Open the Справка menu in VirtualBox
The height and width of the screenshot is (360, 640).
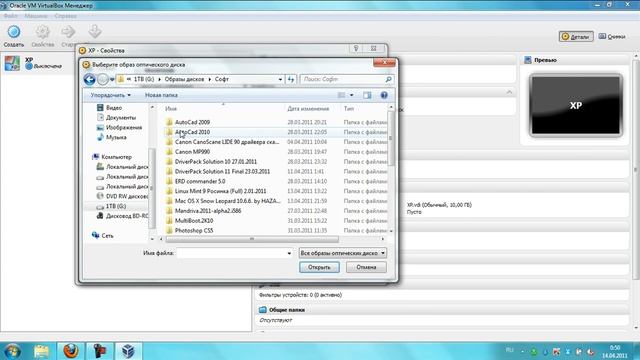coord(65,16)
